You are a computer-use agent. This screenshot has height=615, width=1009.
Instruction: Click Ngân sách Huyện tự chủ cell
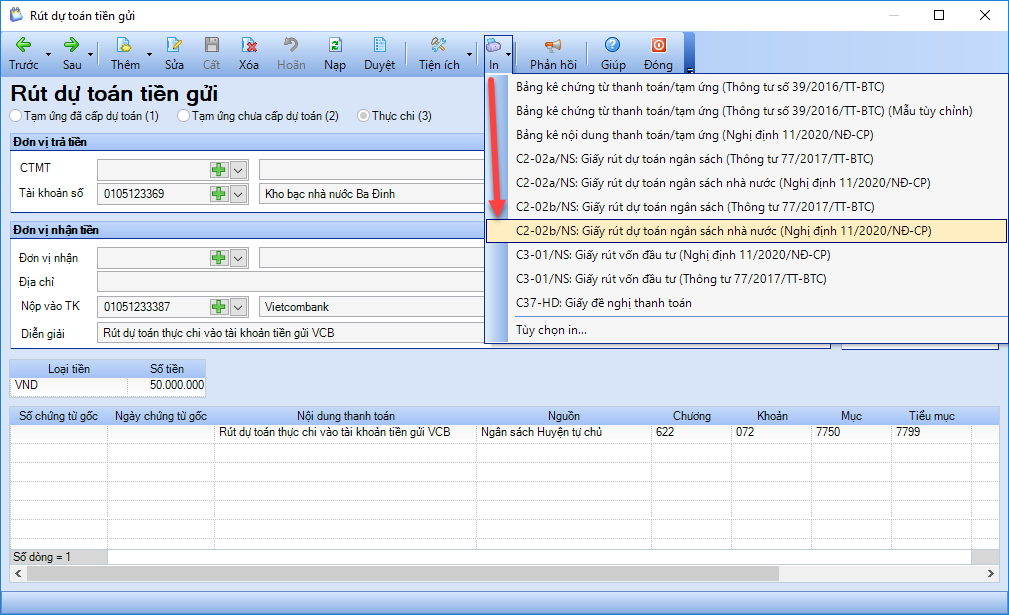[564, 432]
